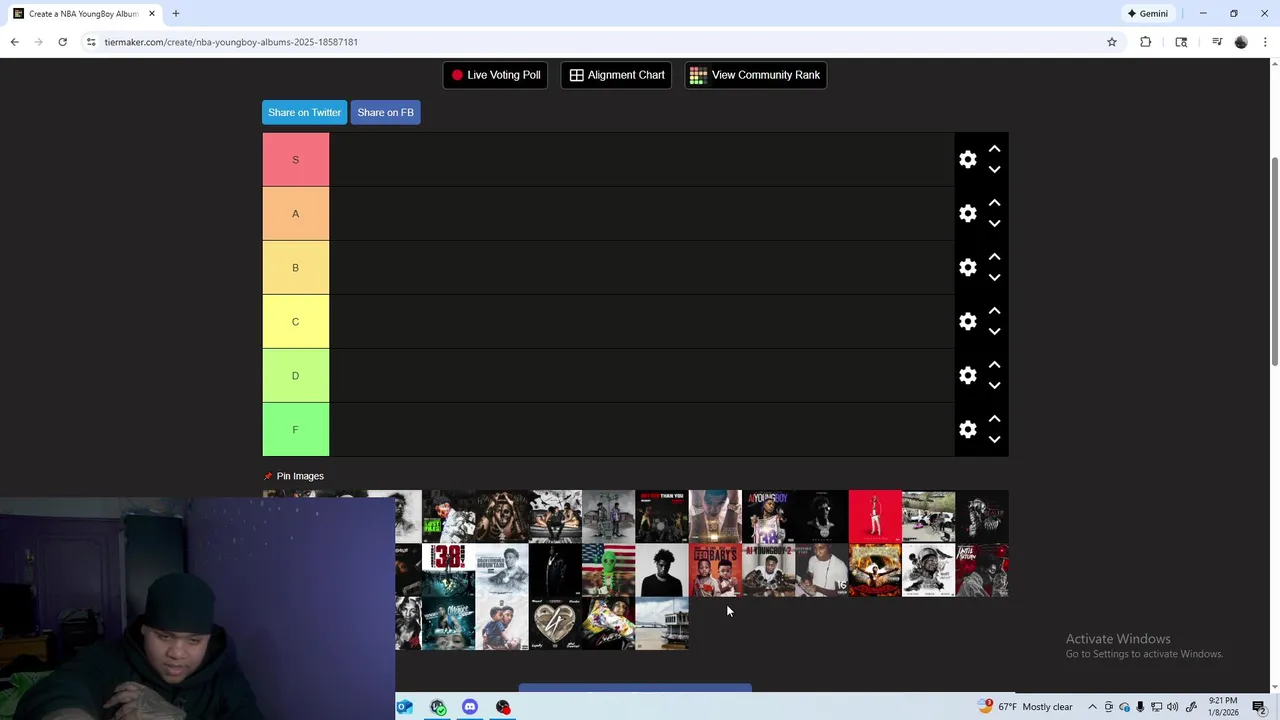Share tier list on FB
The image size is (1280, 720).
coord(385,112)
